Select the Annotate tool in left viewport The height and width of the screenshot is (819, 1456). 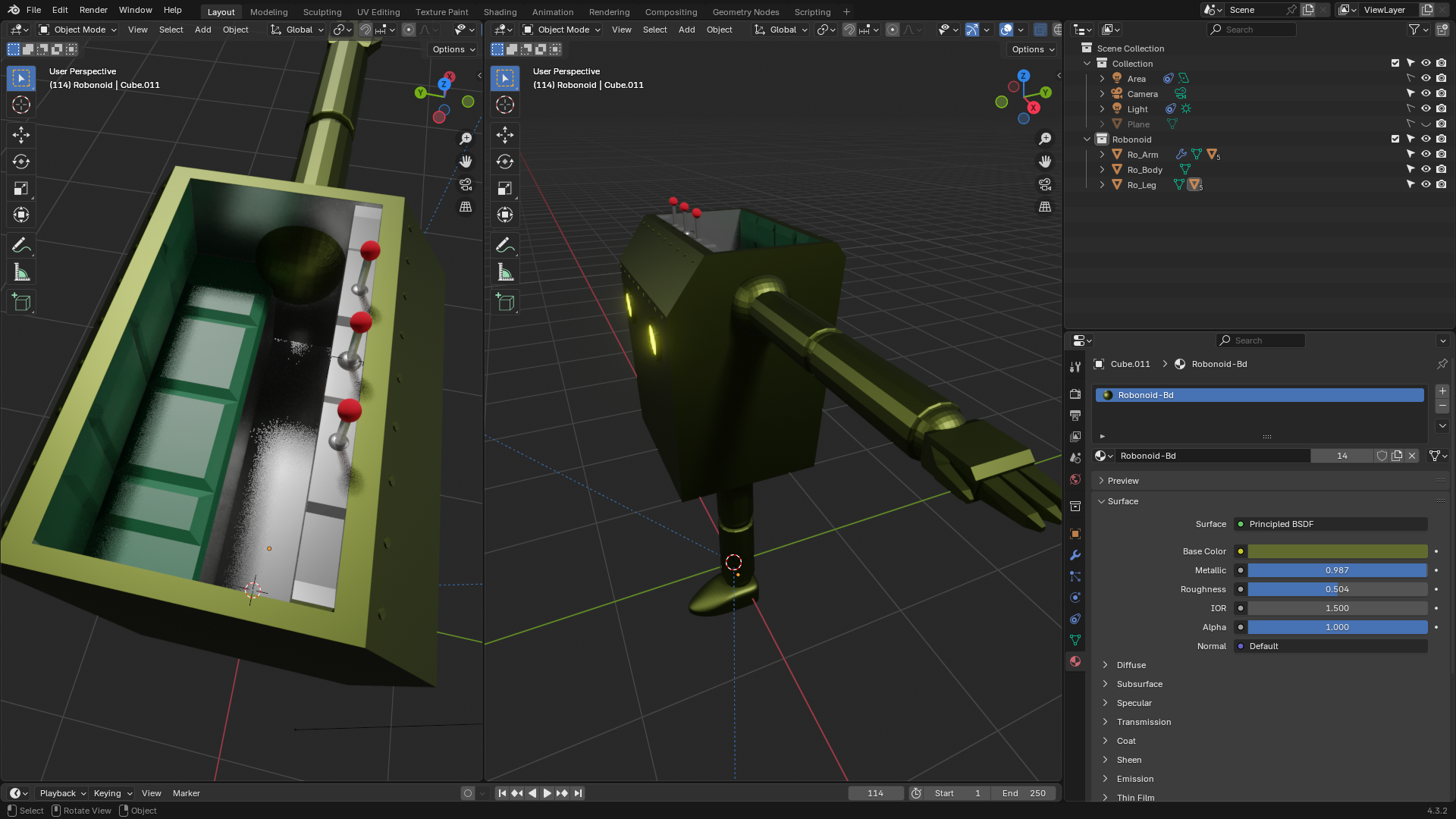tap(21, 246)
